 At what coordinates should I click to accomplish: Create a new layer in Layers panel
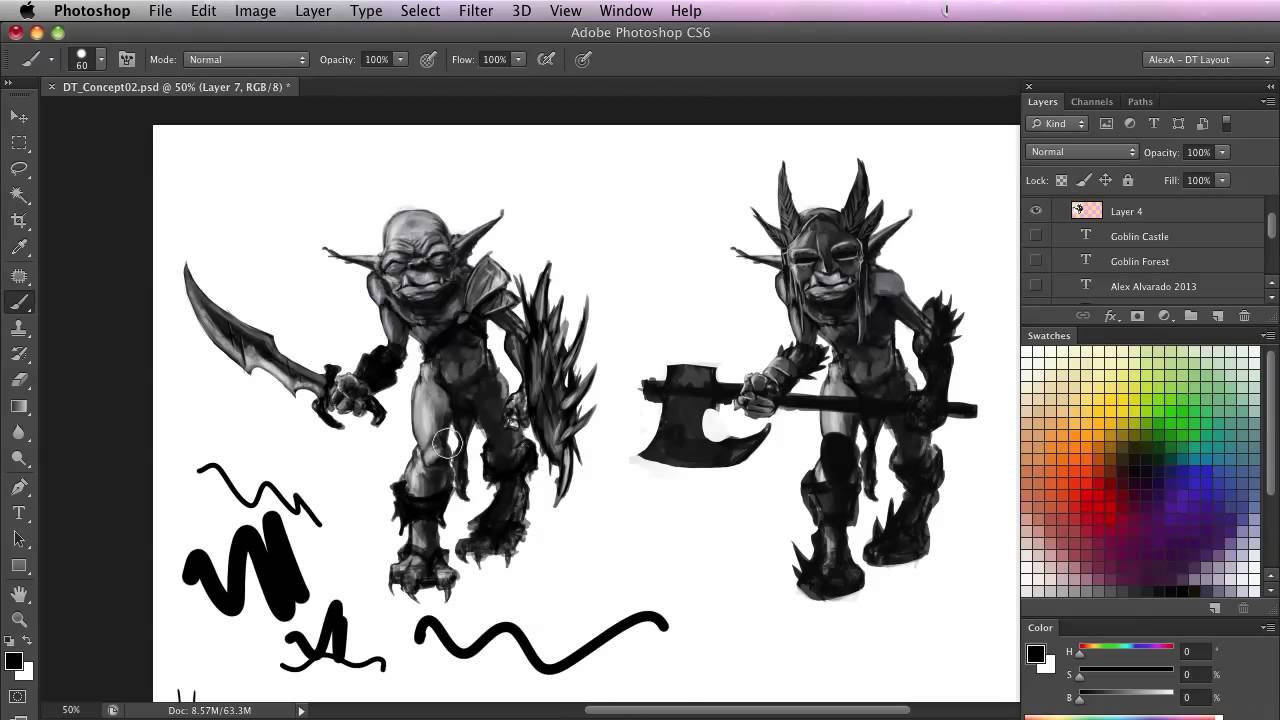[1217, 316]
